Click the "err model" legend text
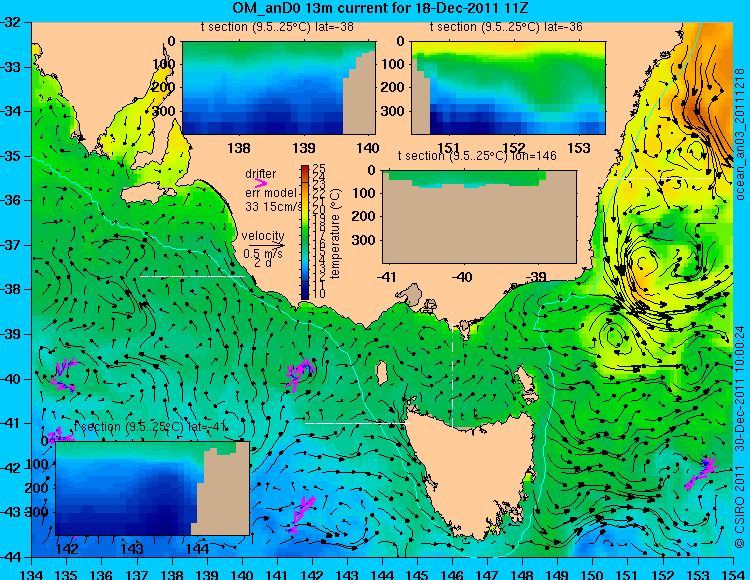 click(271, 193)
